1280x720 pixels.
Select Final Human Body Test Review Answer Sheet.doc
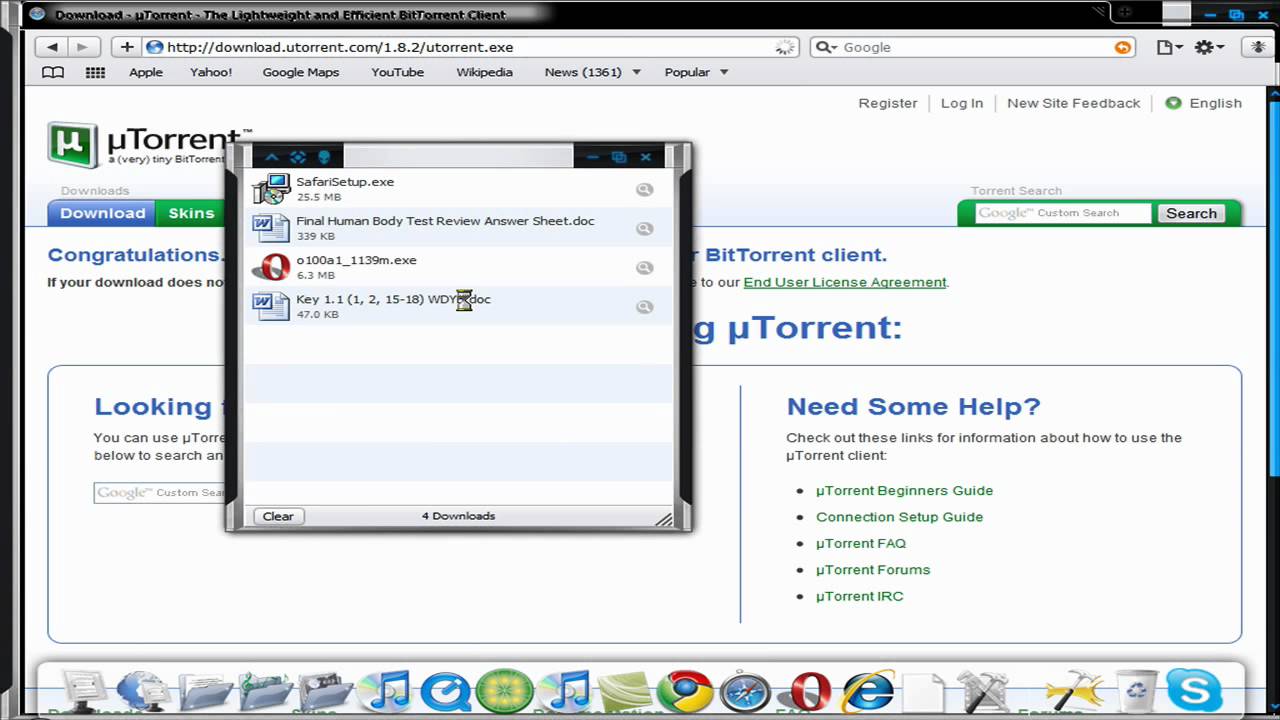coord(459,228)
